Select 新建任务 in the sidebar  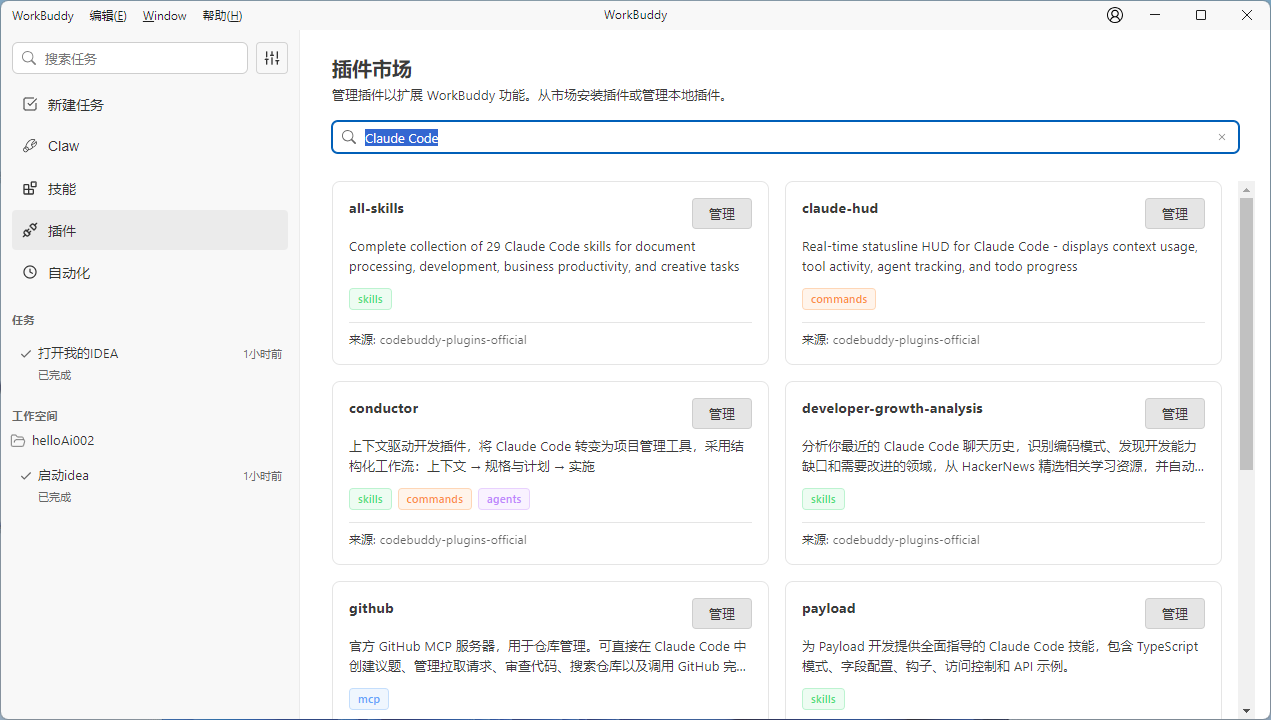click(150, 104)
